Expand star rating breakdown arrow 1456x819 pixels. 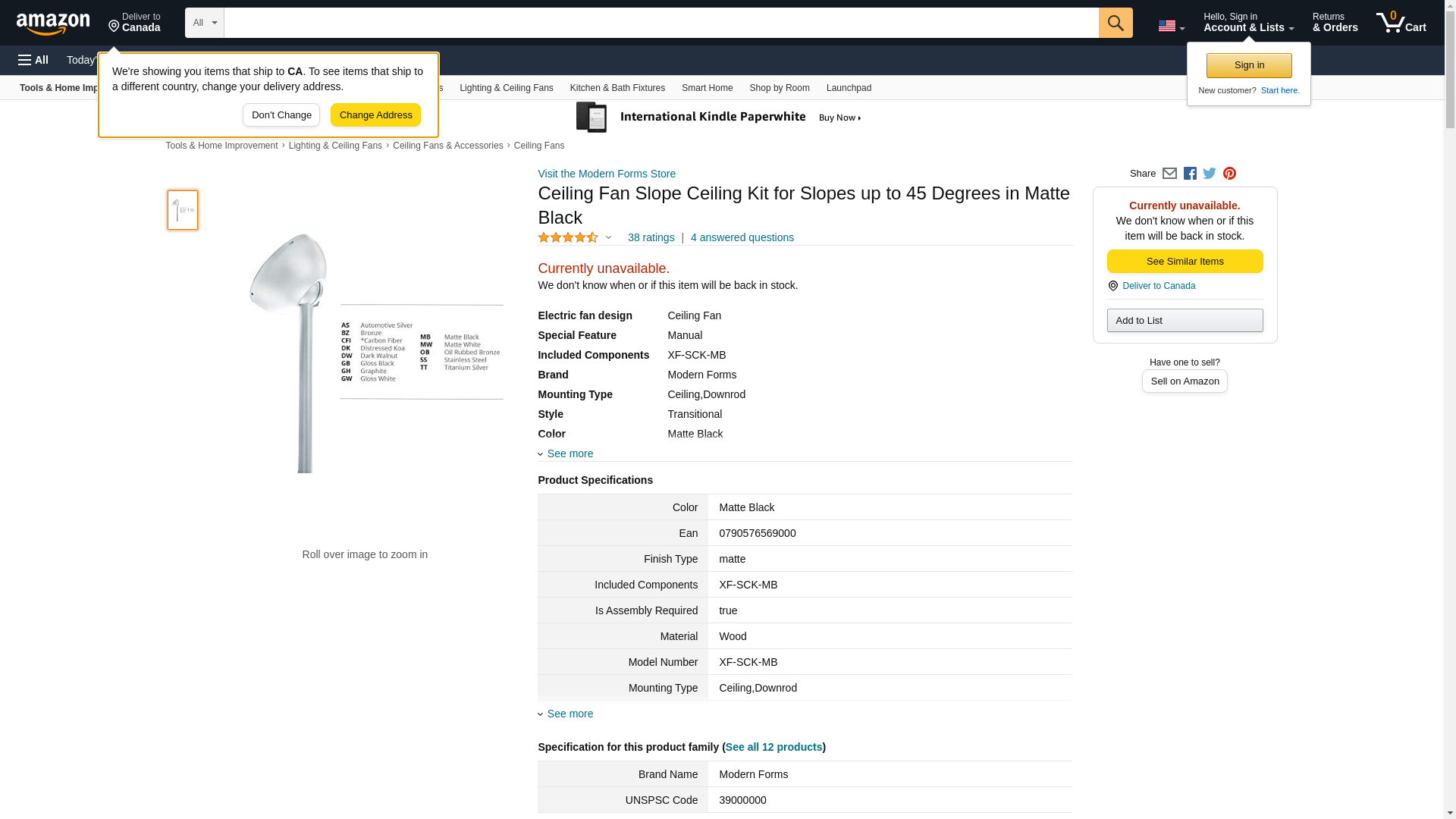tap(608, 237)
